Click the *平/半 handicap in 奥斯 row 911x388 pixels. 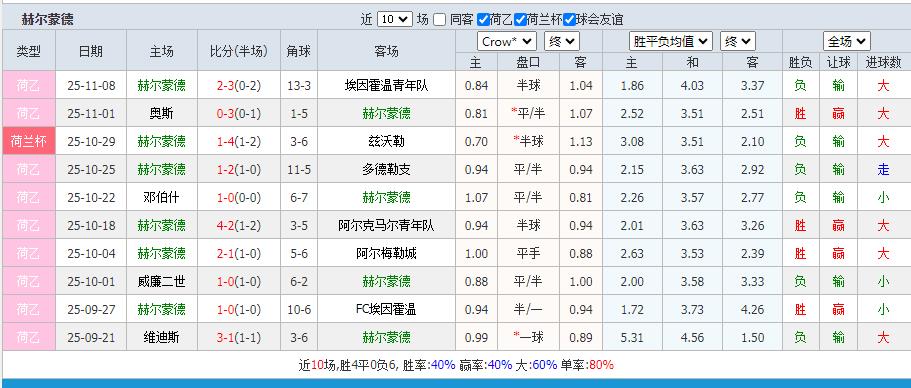528,114
